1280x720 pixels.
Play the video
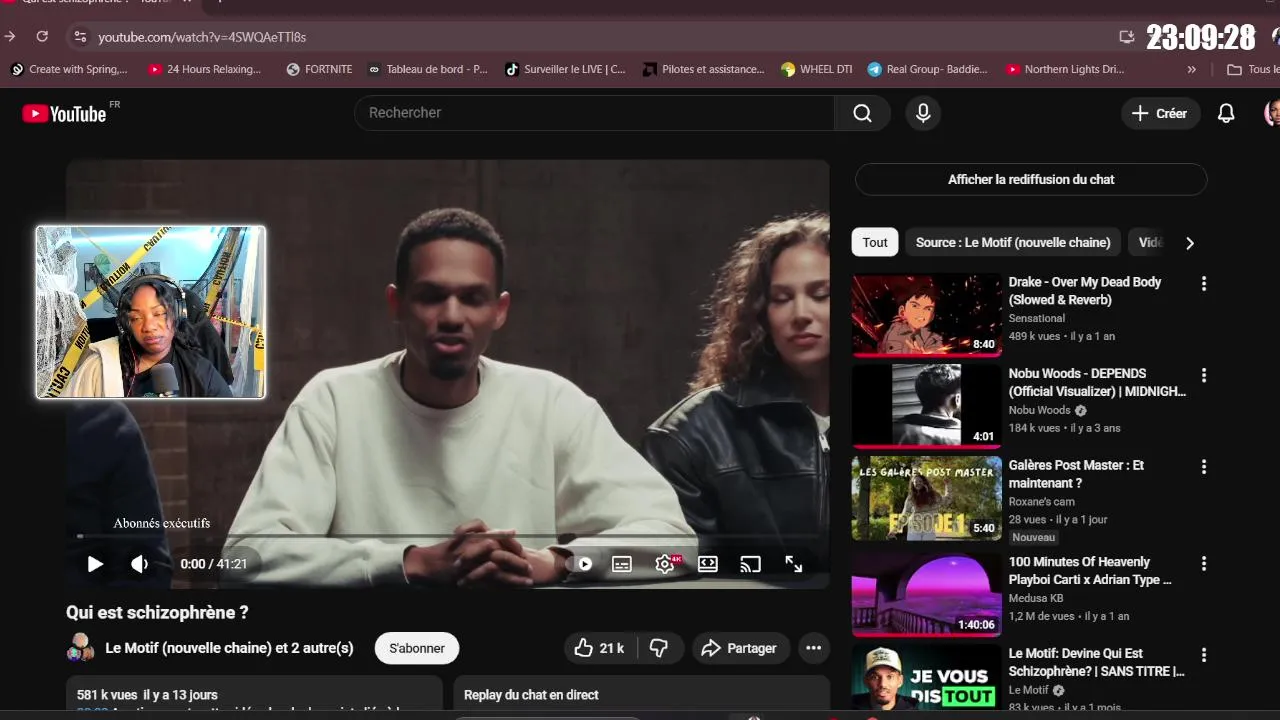[x=95, y=564]
